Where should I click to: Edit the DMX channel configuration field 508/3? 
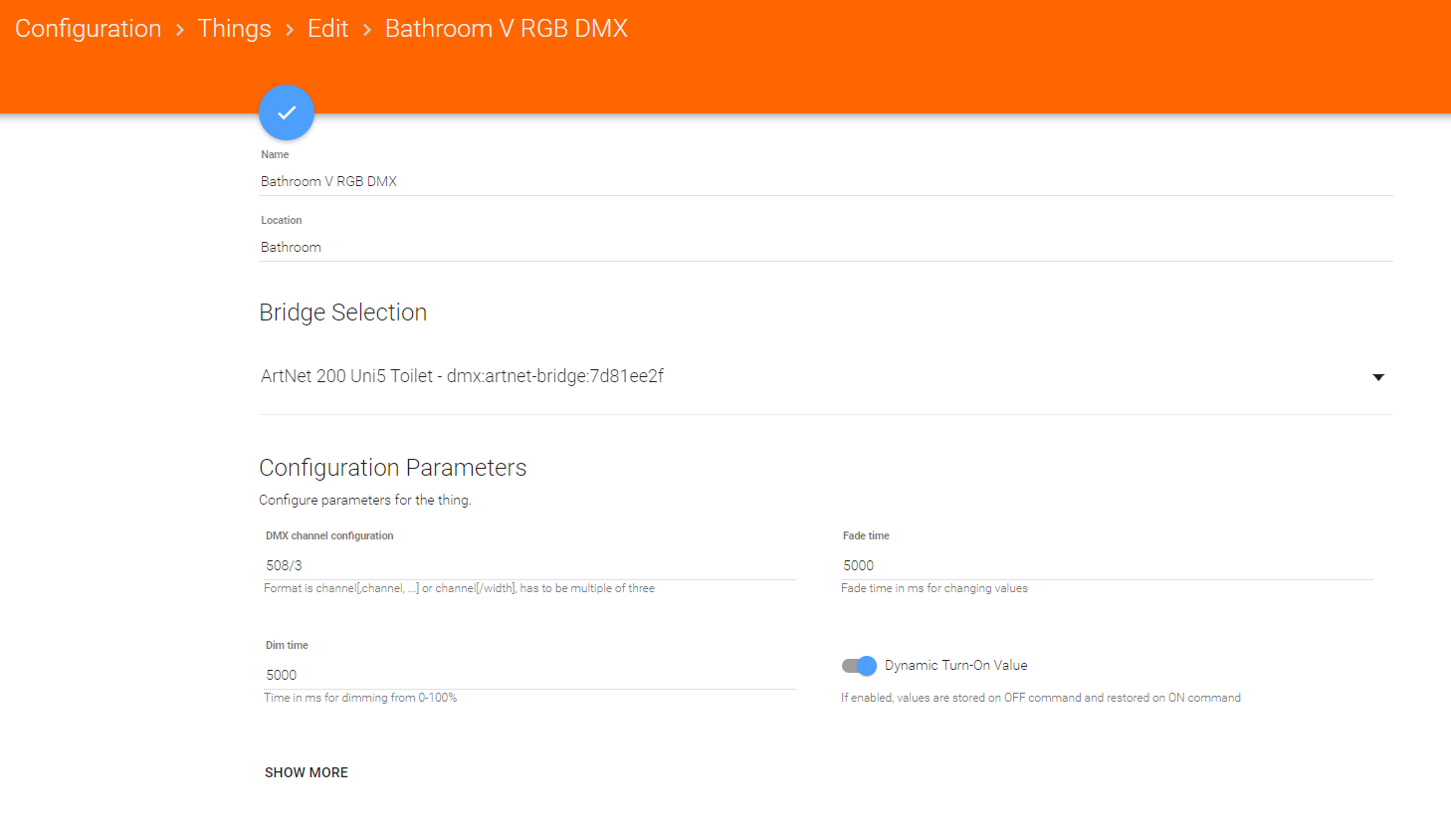click(528, 565)
